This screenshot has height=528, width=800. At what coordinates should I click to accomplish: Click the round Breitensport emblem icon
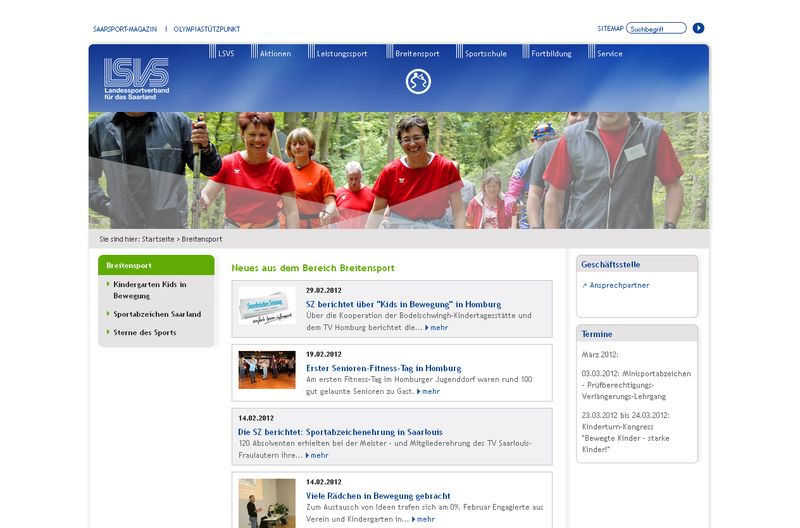point(418,81)
